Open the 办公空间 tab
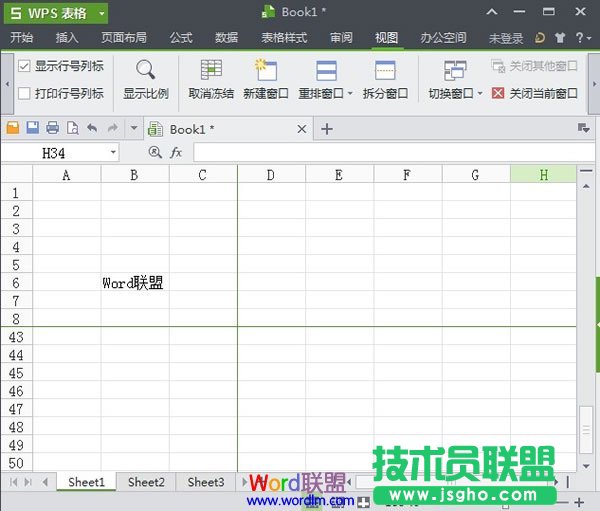Screen dimensions: 600x511 (x=443, y=38)
